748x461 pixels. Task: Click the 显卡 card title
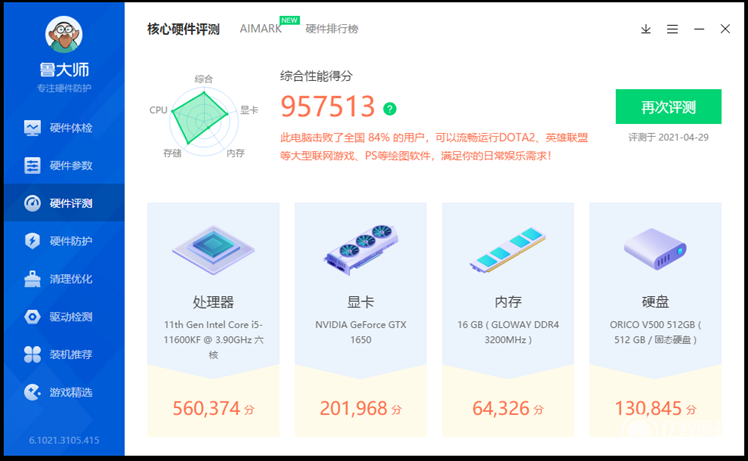pos(361,302)
